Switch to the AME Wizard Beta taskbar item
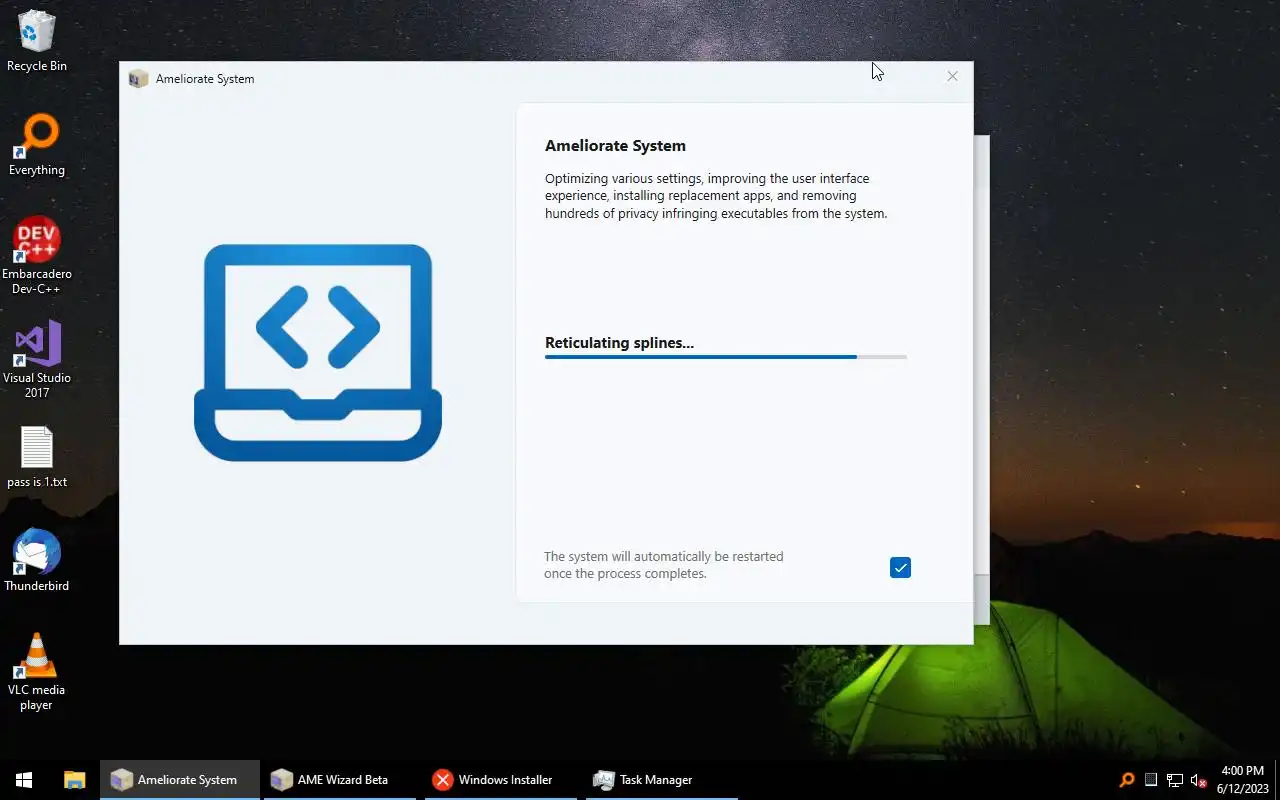1280x800 pixels. [340, 780]
